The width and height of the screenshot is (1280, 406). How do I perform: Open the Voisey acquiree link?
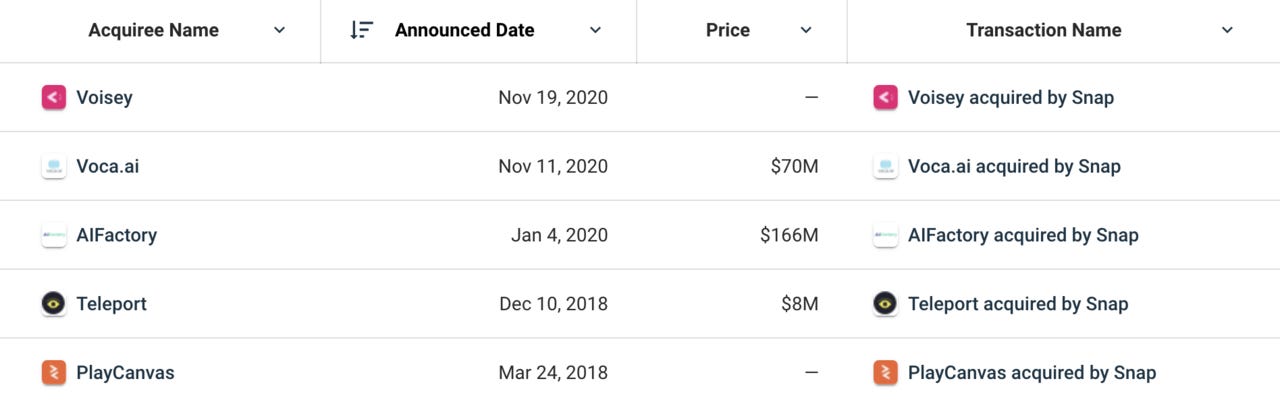point(104,97)
